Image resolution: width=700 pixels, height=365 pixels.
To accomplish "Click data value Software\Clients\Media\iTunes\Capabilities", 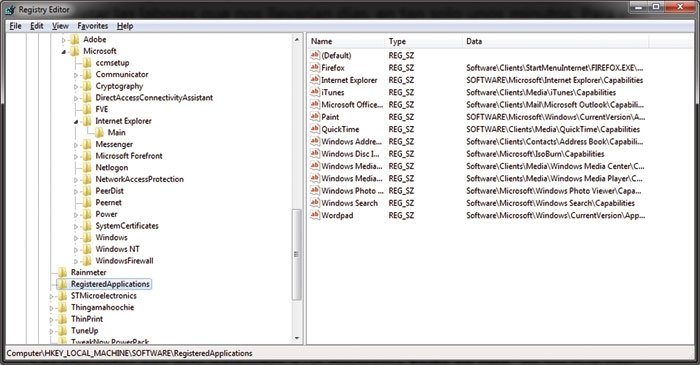I will (541, 92).
